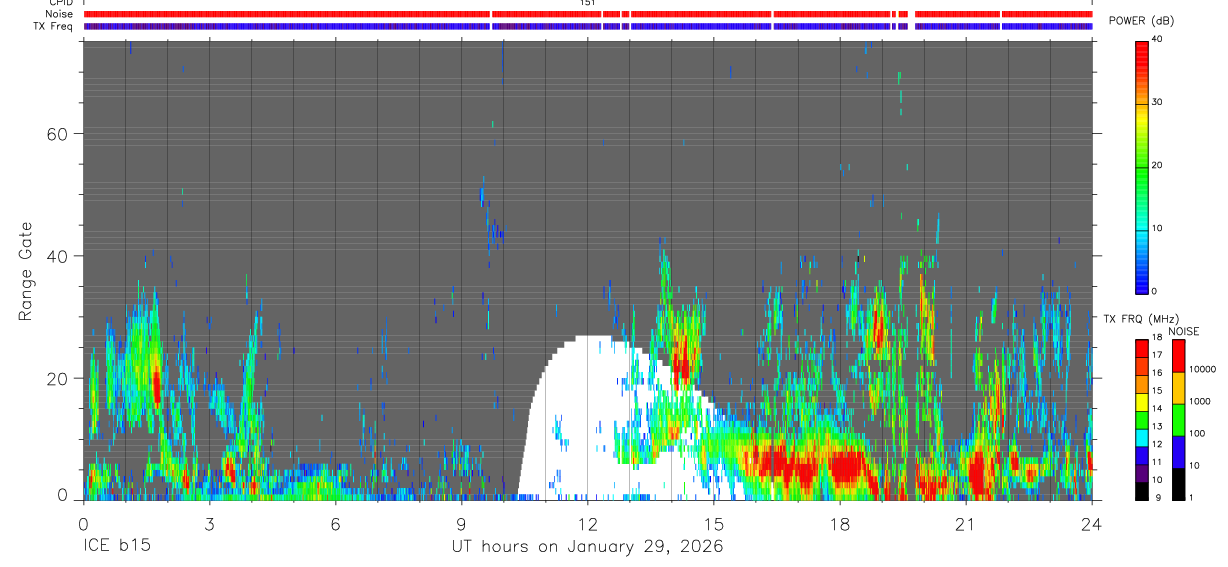
Task: Pick the purple swatch in TX FRQ legend
Action: coord(1141,473)
